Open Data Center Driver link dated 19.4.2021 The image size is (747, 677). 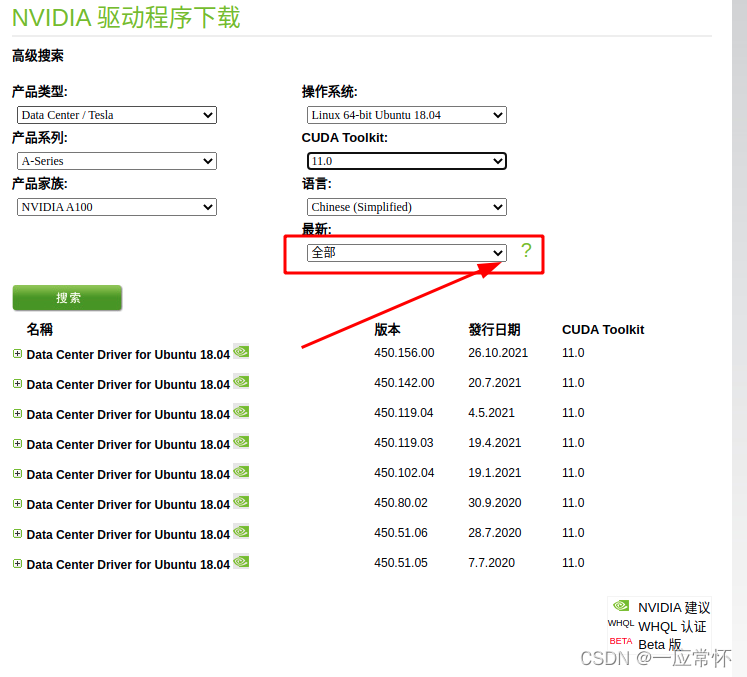click(x=128, y=445)
